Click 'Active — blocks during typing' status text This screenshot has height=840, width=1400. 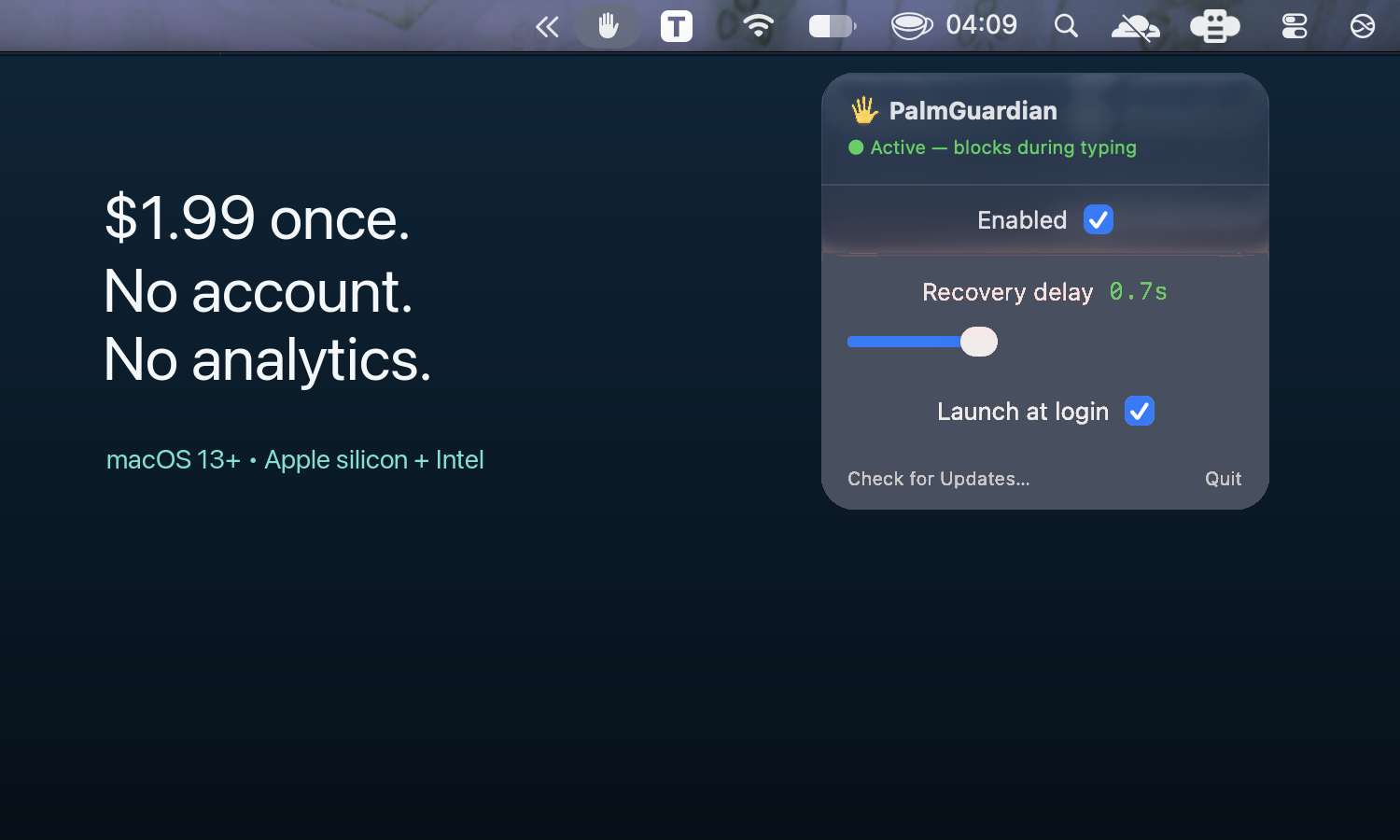point(1003,147)
